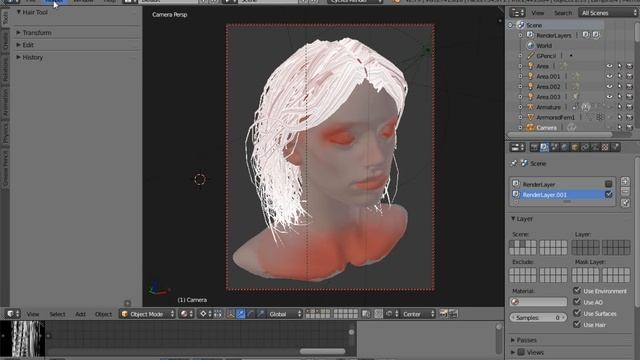Open pivot point selector in 3D header
The width and height of the screenshot is (640, 360).
point(206,314)
